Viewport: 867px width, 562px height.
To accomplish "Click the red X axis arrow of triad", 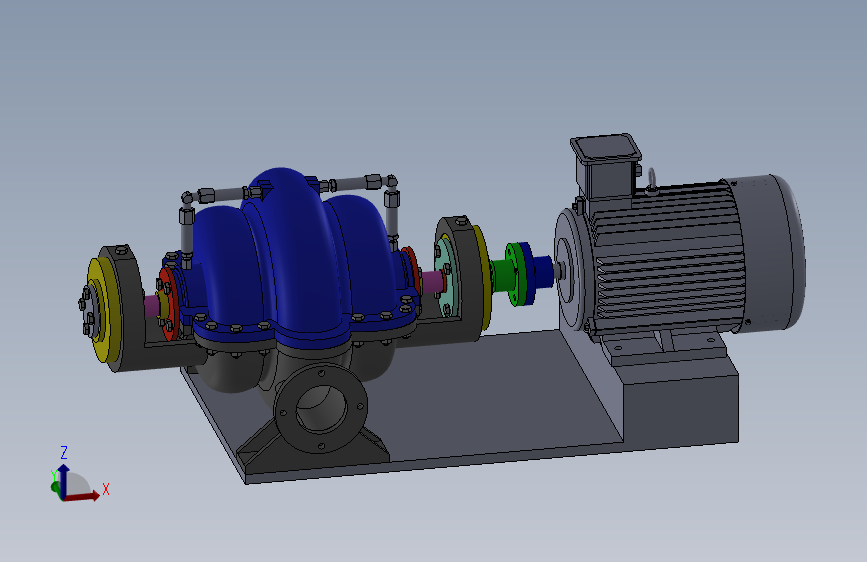I will pyautogui.click(x=83, y=496).
